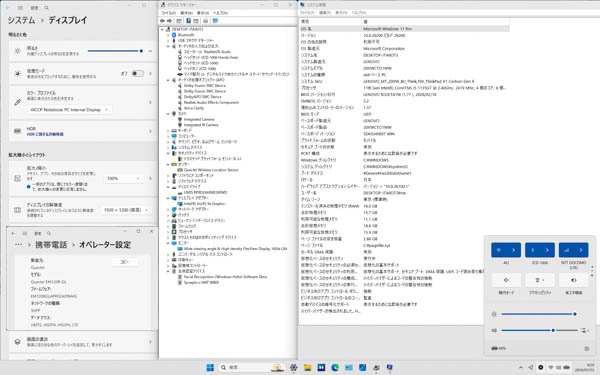This screenshot has width=600, height=375.
Task: Open the 編集 menu in System Information window
Action: [x=325, y=13]
